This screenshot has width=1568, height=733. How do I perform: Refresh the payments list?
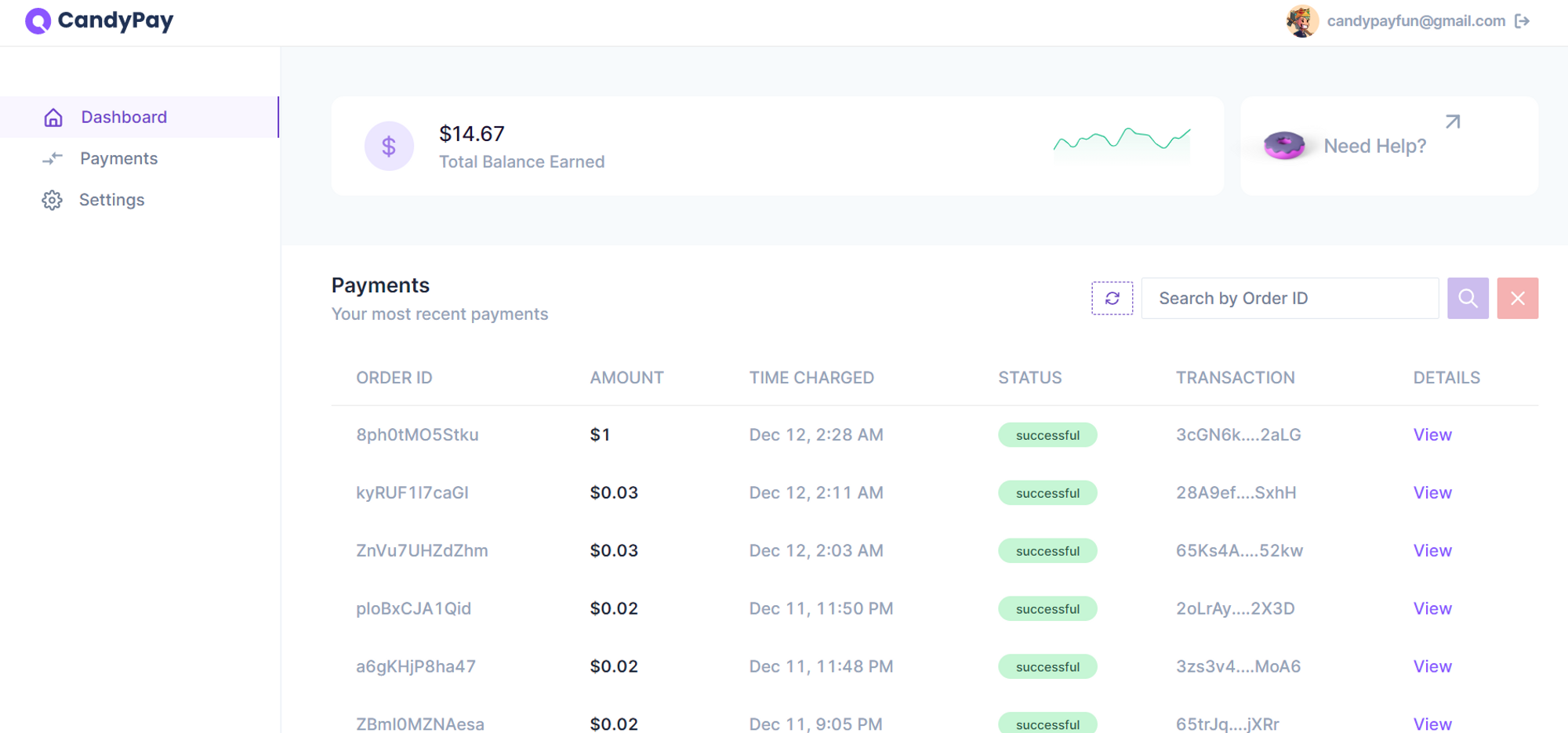click(1112, 298)
